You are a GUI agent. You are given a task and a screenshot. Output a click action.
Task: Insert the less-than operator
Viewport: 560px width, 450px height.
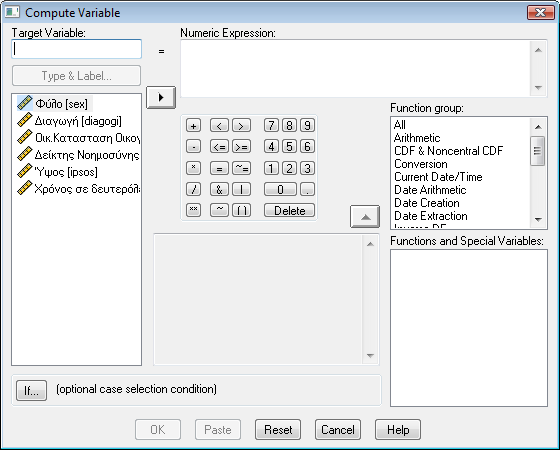coord(219,125)
